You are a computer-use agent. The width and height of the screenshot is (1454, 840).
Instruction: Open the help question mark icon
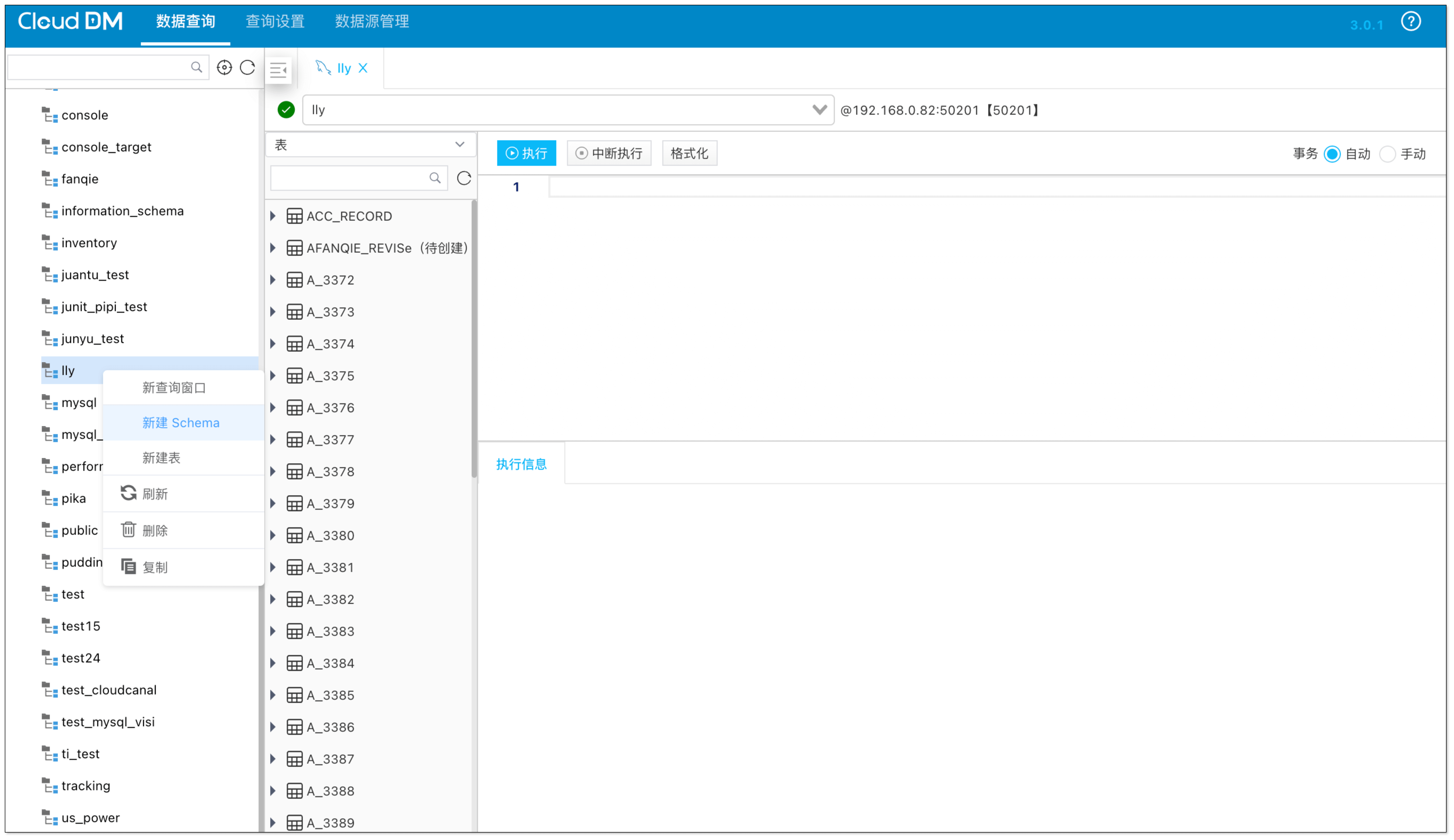tap(1411, 21)
